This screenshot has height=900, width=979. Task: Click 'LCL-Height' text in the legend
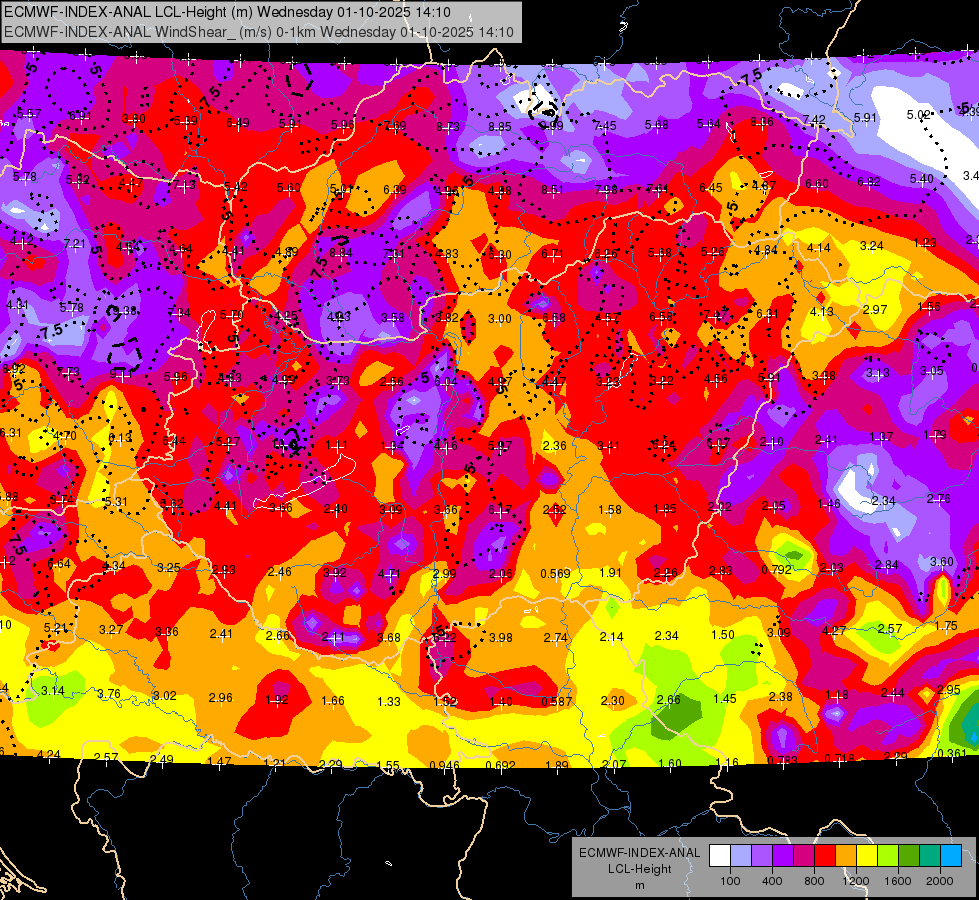click(x=639, y=869)
